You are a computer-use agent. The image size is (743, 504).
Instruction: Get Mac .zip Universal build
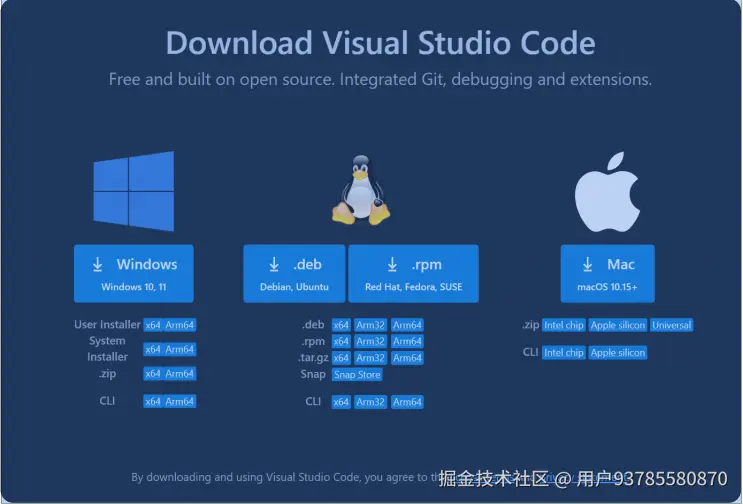(671, 325)
